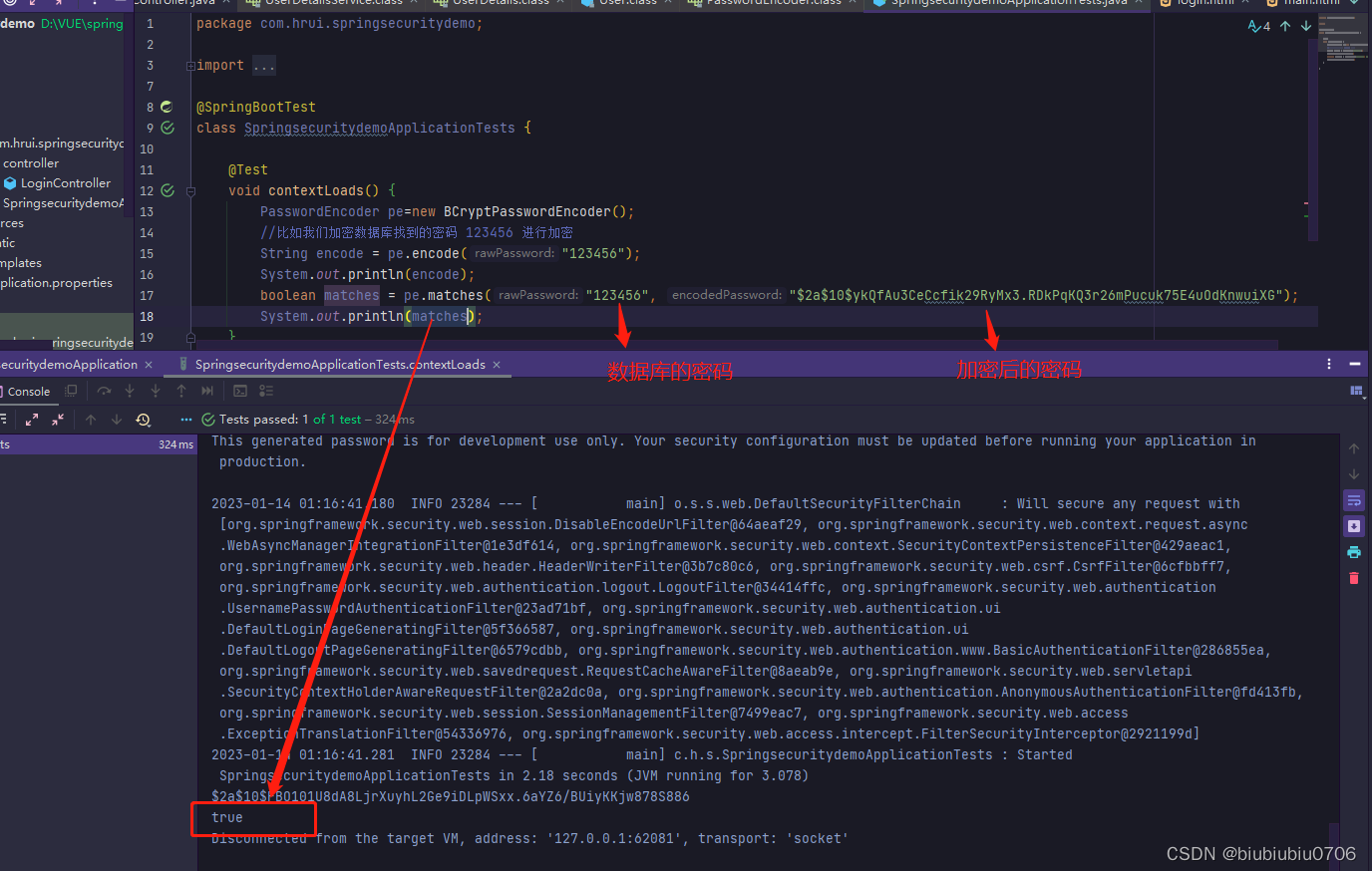Image resolution: width=1372 pixels, height=871 pixels.
Task: Click Step Into in the debug toolbar
Action: [130, 392]
